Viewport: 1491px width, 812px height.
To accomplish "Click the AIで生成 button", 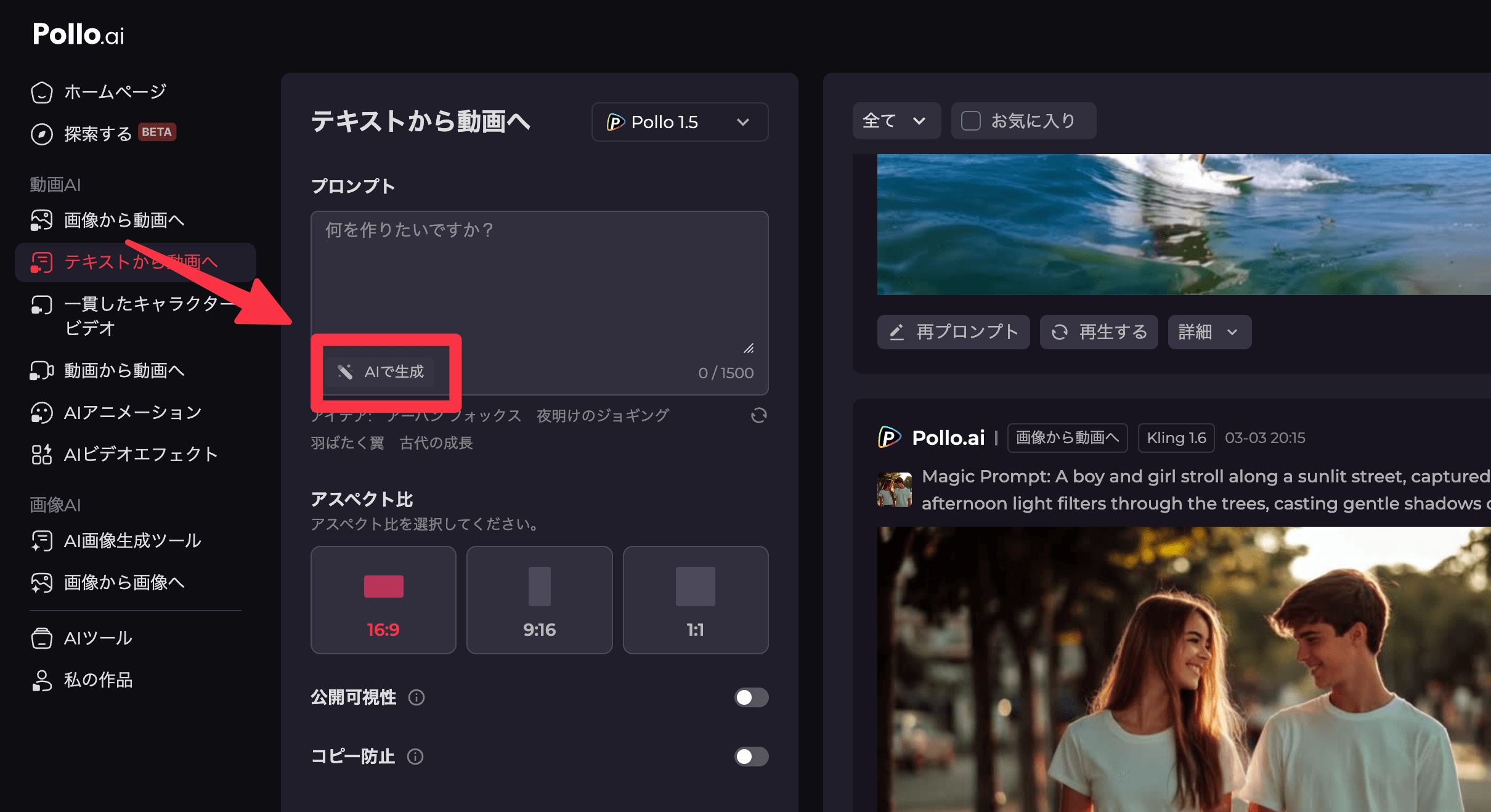I will point(381,371).
